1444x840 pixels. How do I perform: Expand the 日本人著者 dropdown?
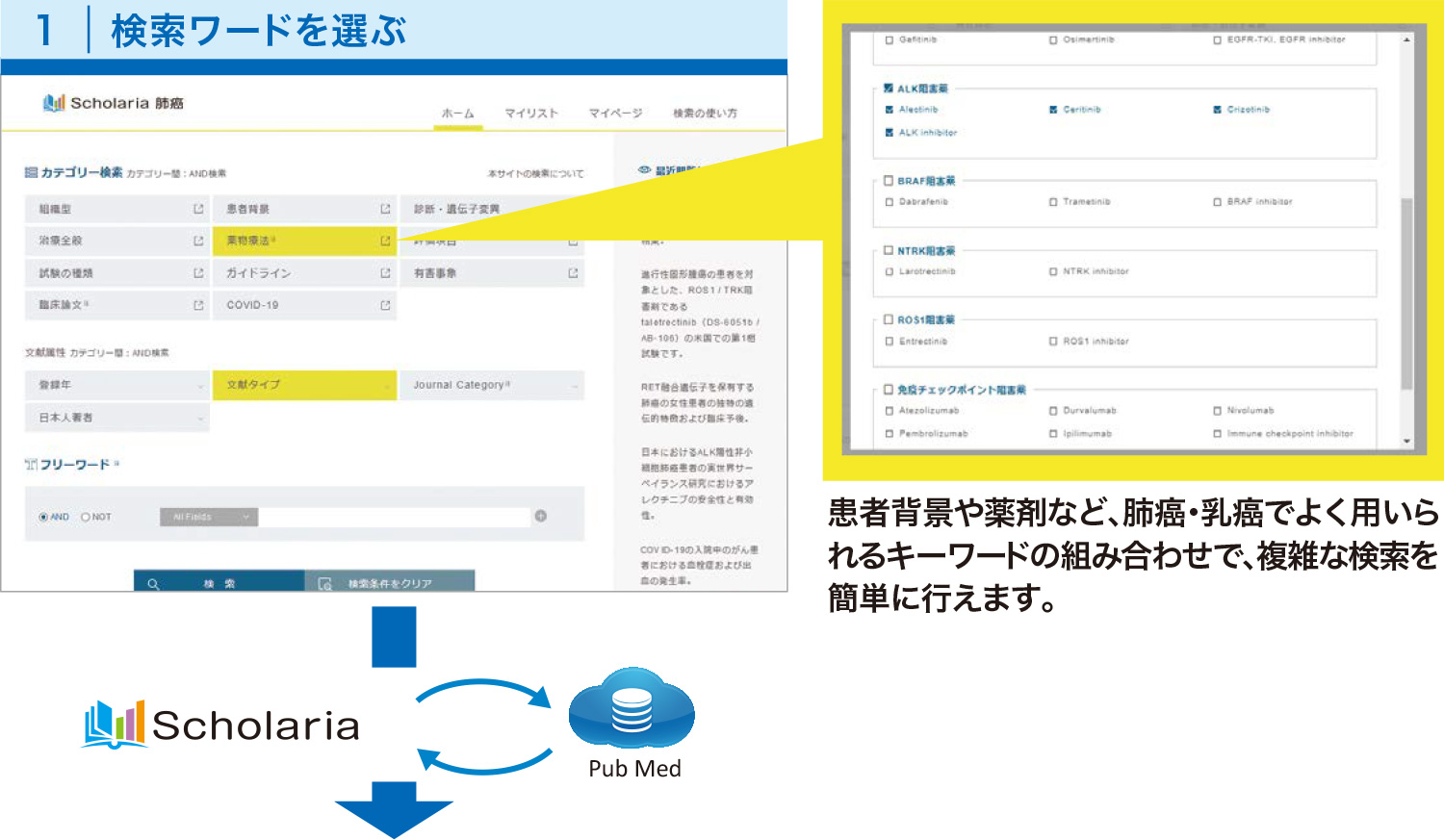coord(117,418)
